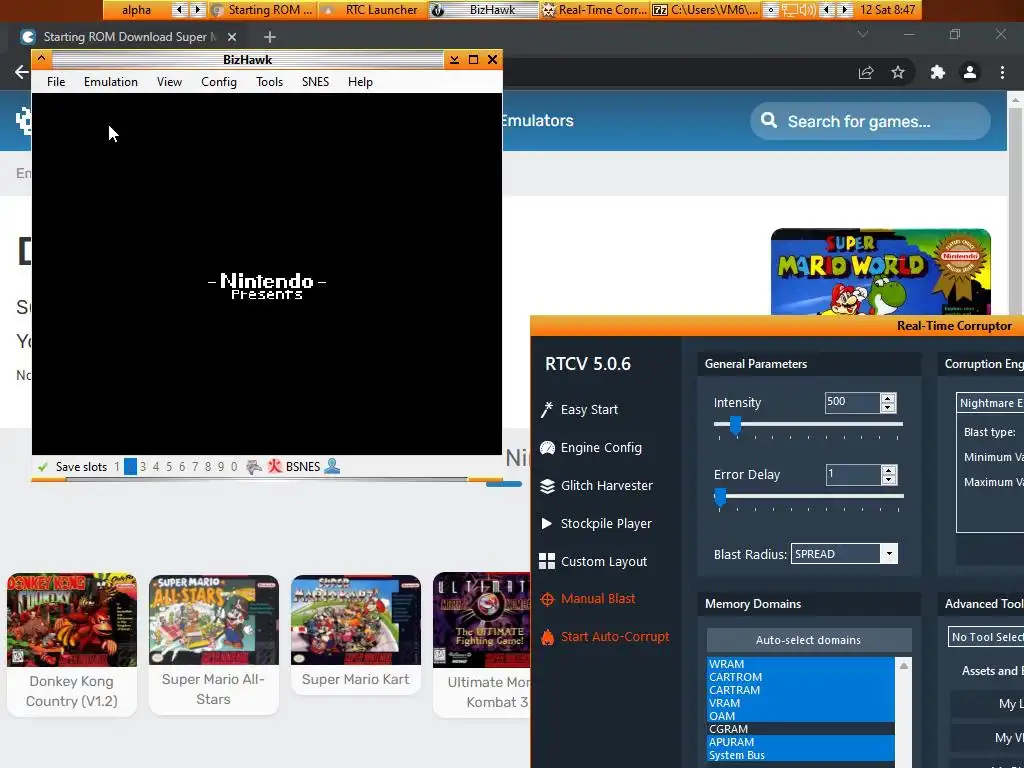1024x768 pixels.
Task: Open the BizHawk SNES menu
Action: point(315,82)
